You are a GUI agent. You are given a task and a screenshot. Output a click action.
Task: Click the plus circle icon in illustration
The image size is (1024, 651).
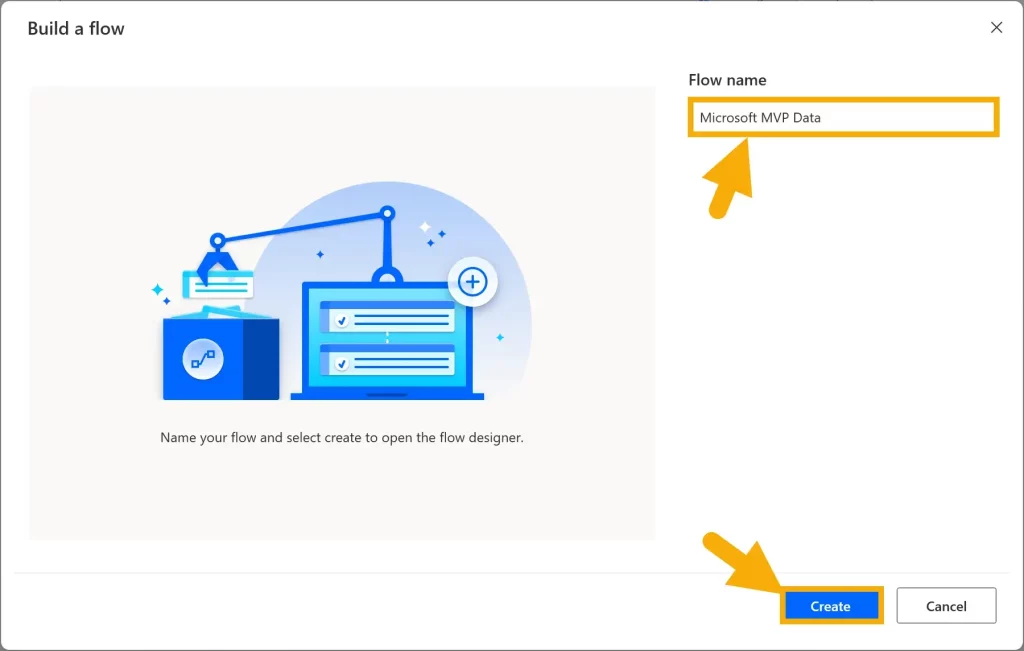click(x=472, y=283)
